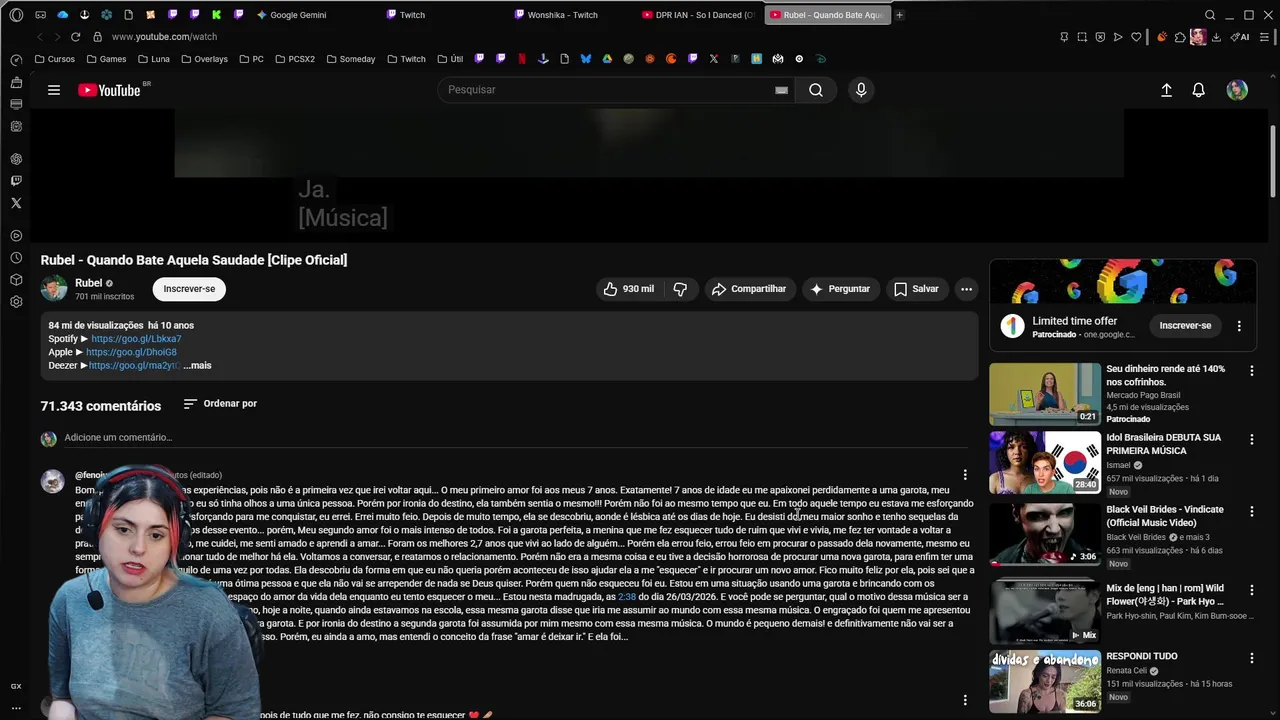Save the video with Salvar
Image resolution: width=1280 pixels, height=720 pixels.
tap(916, 289)
